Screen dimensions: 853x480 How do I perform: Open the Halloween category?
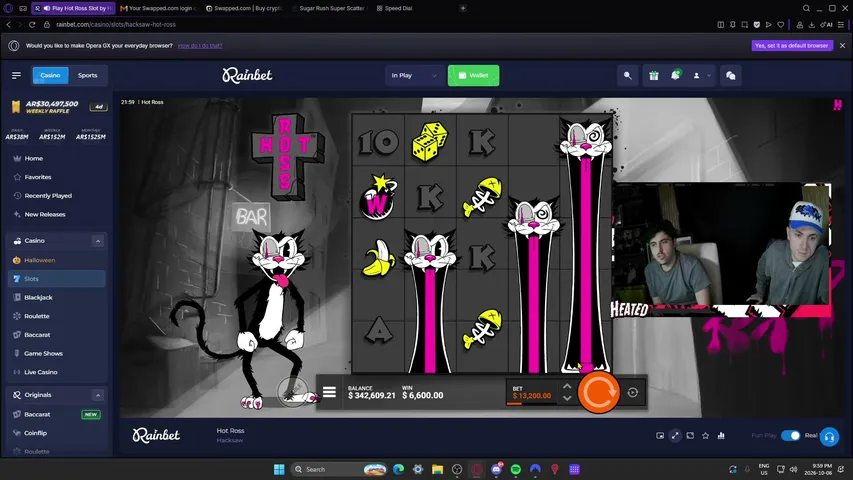(x=39, y=260)
